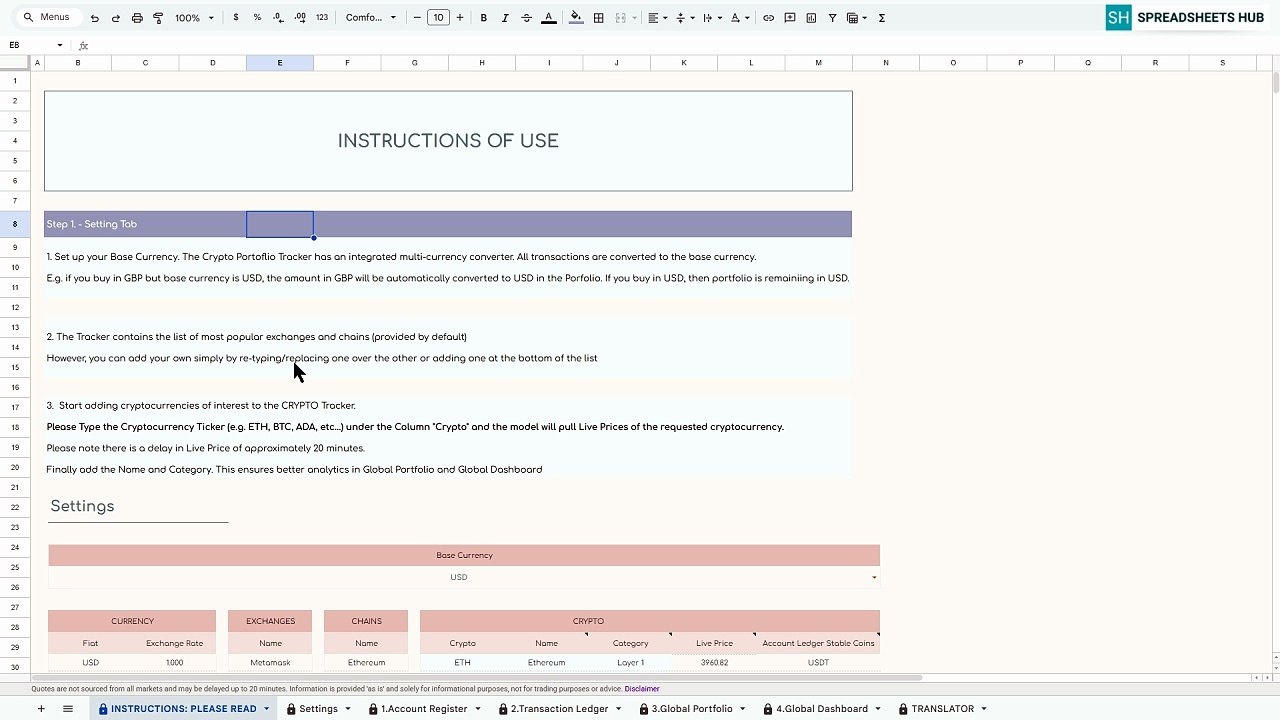Increase decimal places
Screen dimensions: 1280x720
pyautogui.click(x=300, y=18)
